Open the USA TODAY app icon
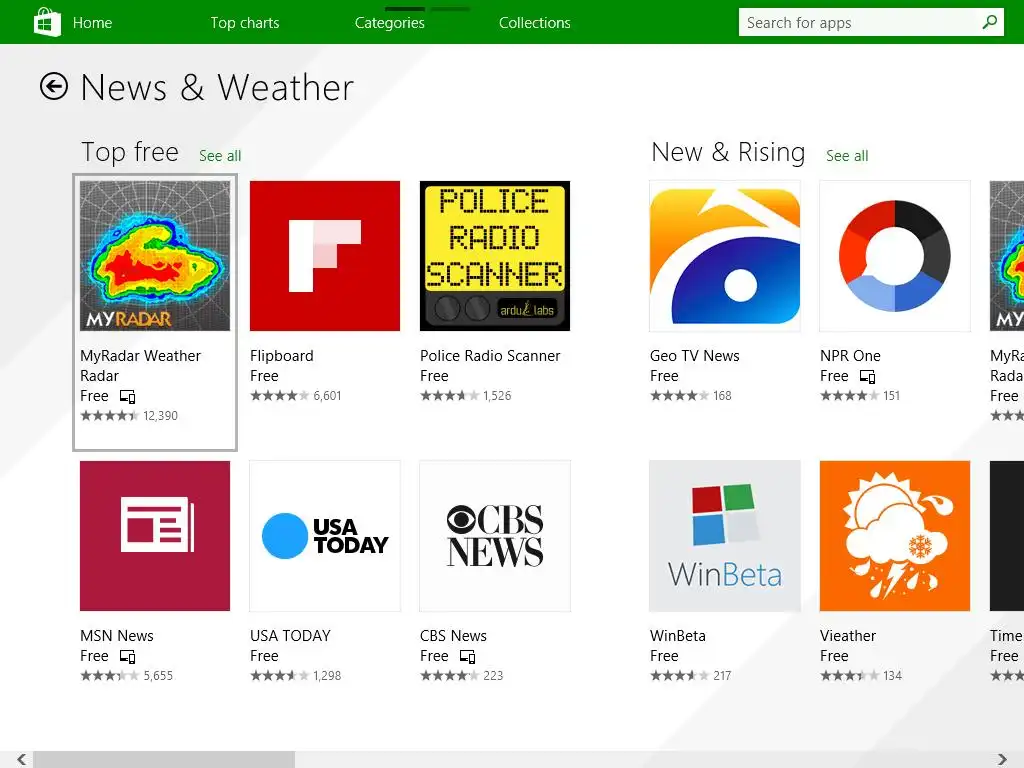Screen dimensions: 1024x768 (325, 536)
